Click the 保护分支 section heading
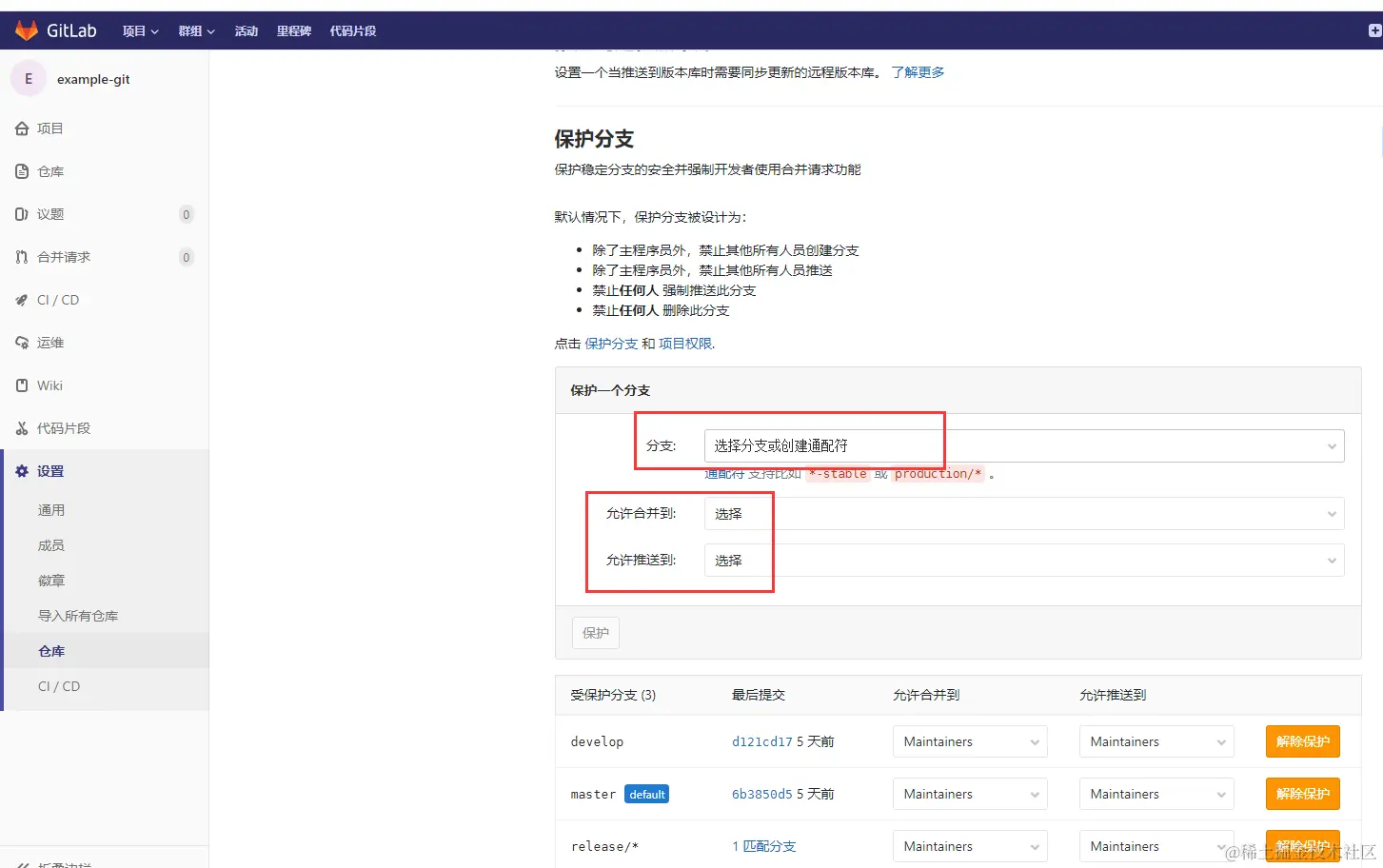1383x868 pixels. pyautogui.click(x=594, y=139)
